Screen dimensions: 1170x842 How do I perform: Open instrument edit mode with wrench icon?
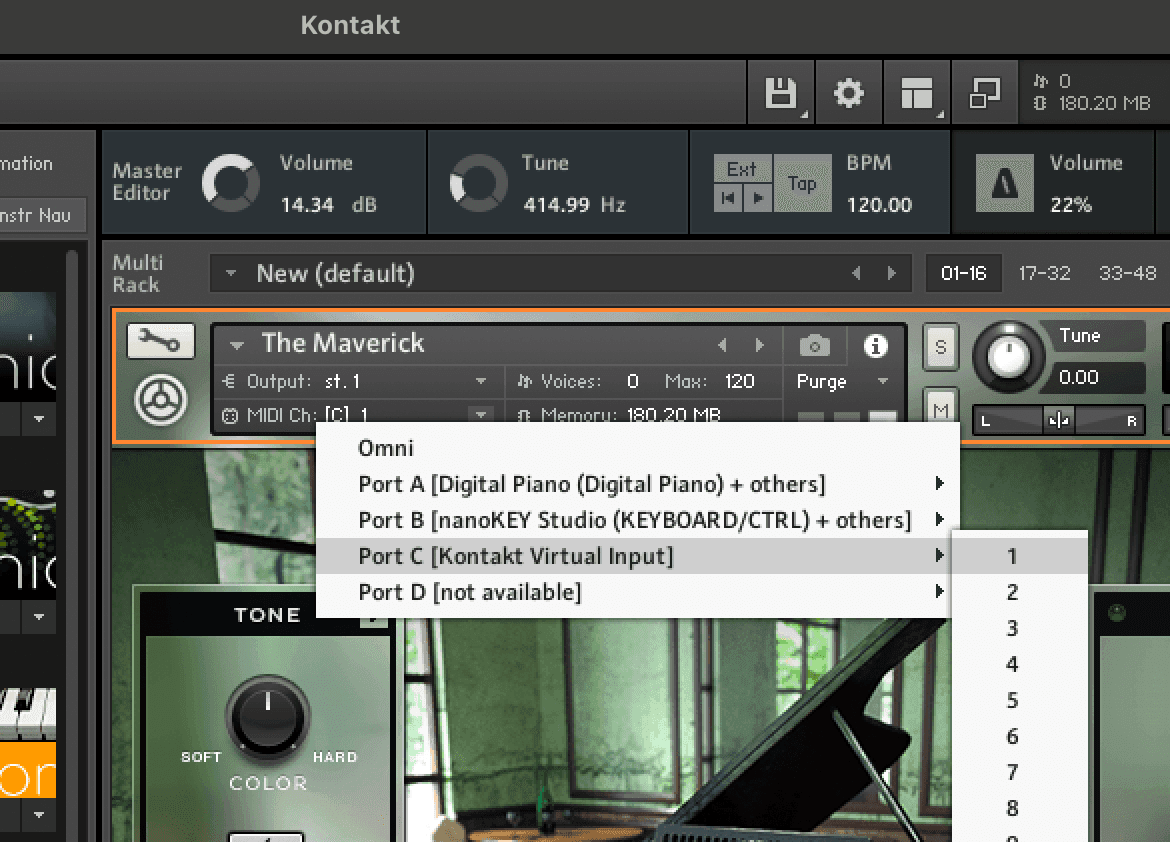click(x=160, y=343)
